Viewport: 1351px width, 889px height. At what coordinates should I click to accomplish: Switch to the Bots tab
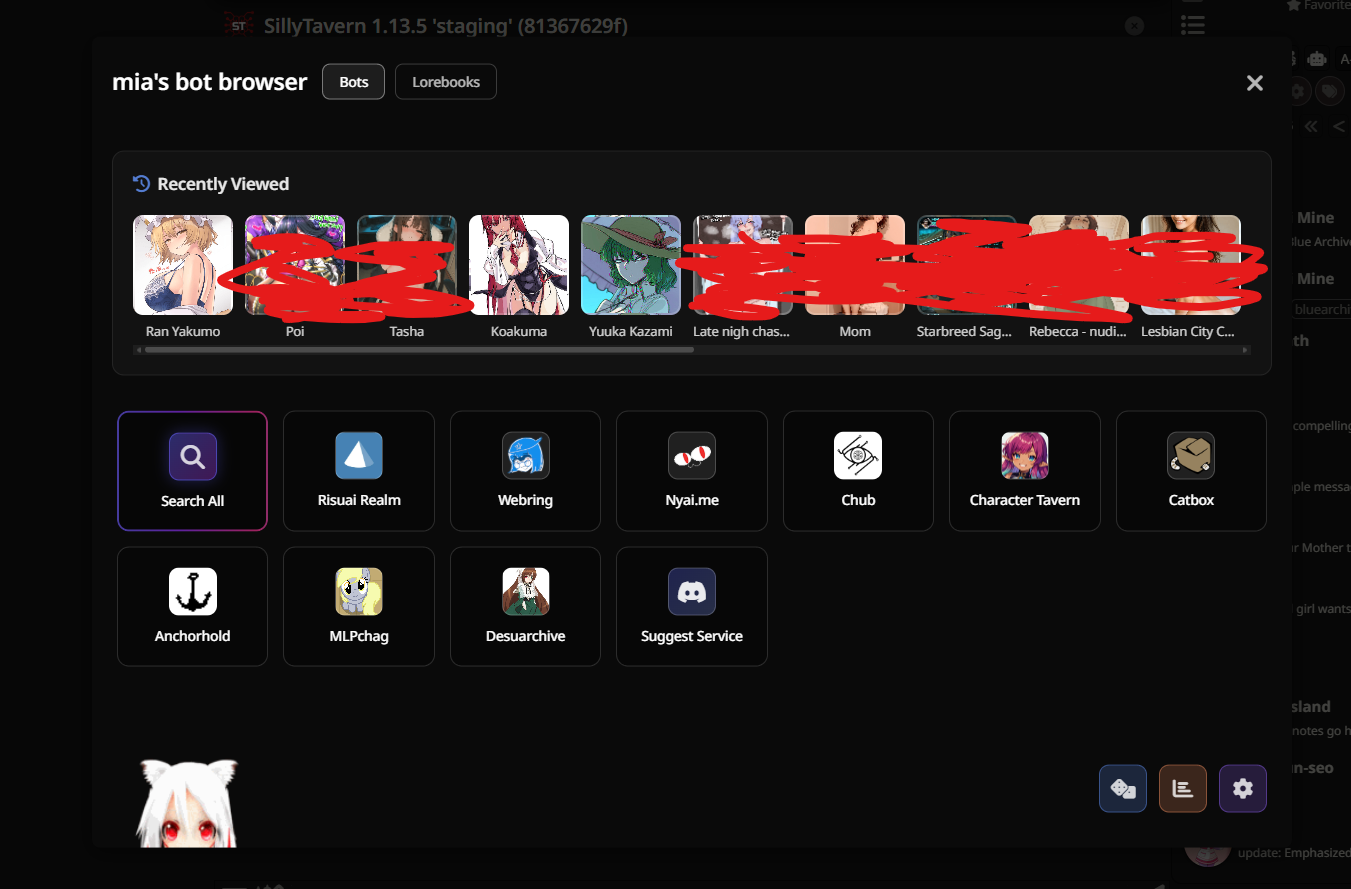[353, 82]
